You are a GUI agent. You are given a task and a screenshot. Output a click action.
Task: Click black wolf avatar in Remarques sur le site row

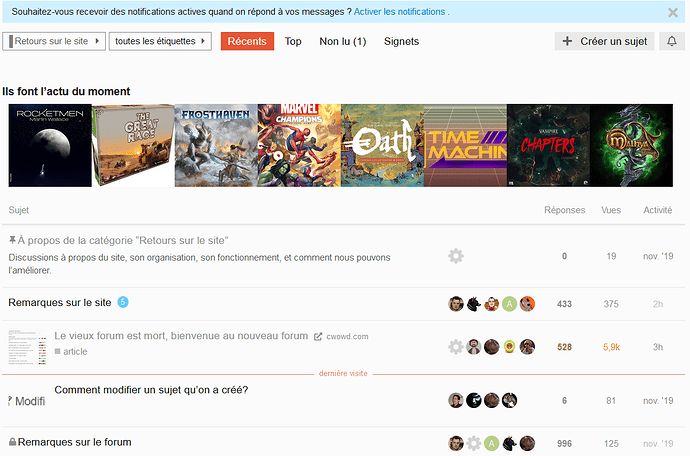coord(474,304)
